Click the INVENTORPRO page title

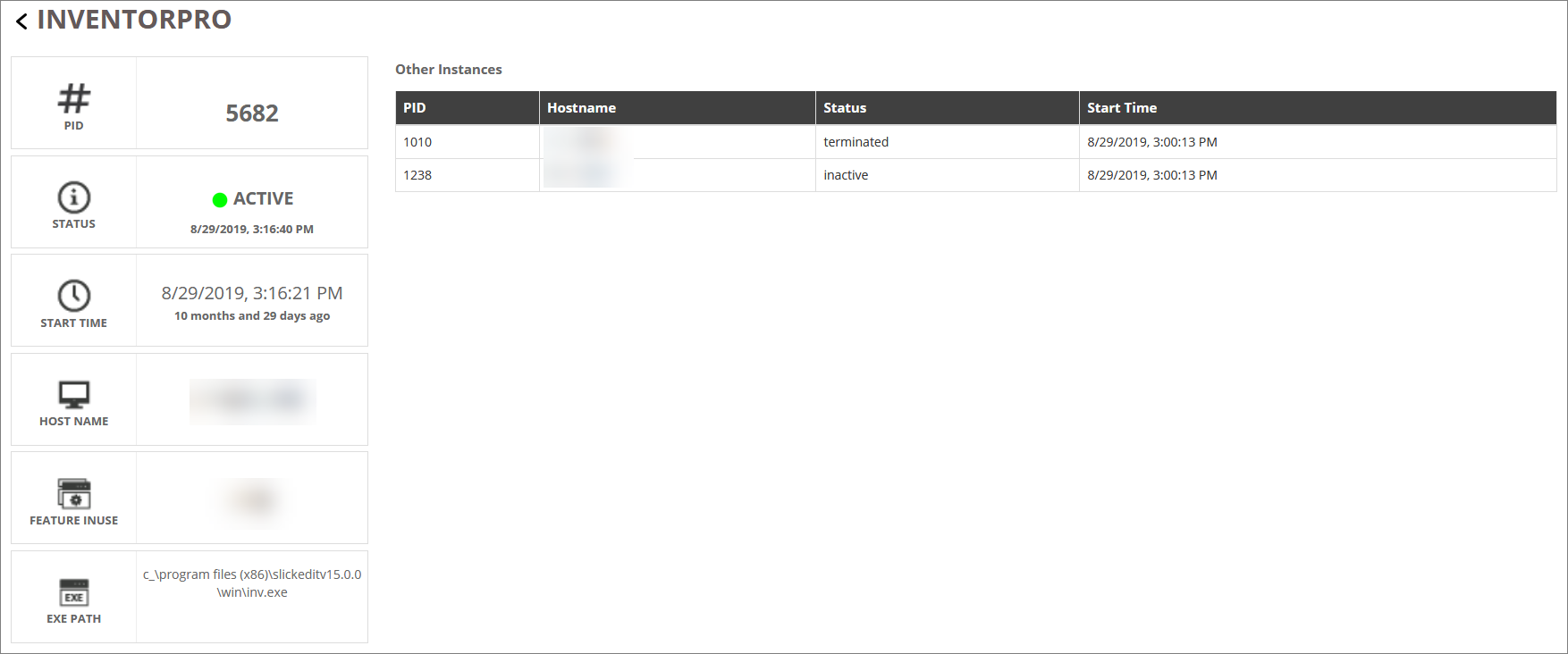(134, 20)
